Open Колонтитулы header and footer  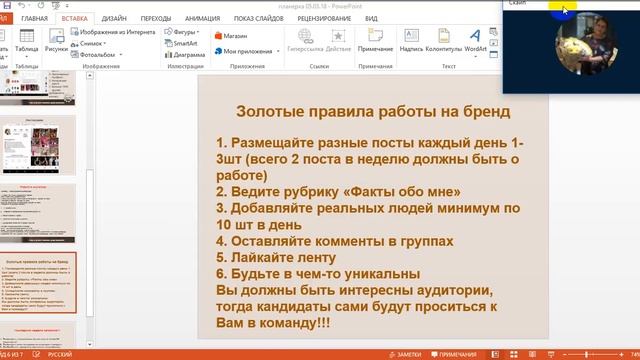(443, 40)
